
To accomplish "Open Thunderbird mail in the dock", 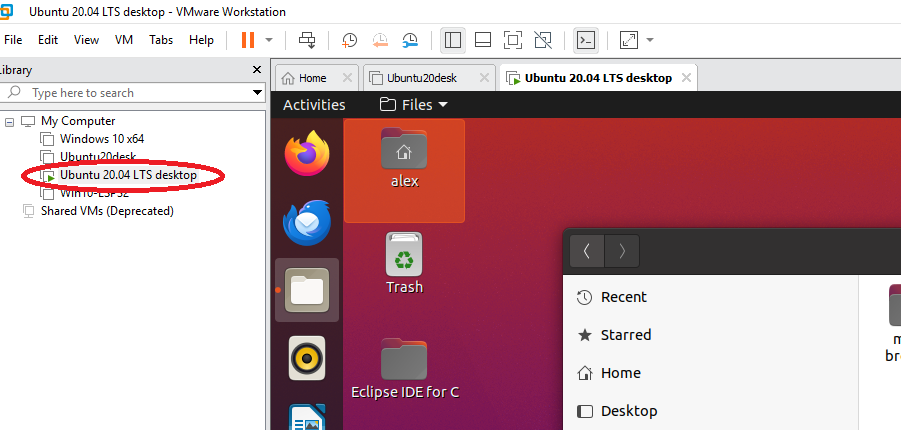I will [306, 222].
